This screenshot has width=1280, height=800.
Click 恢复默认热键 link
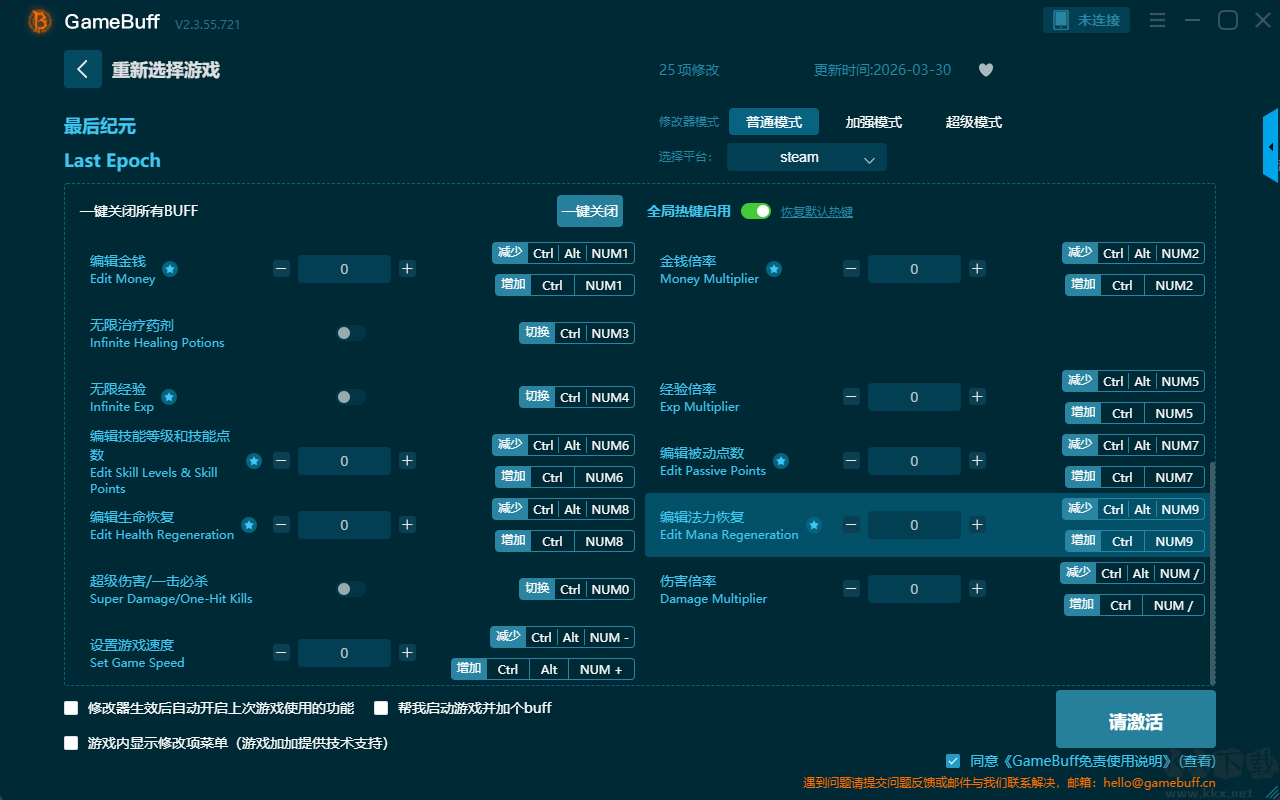tap(817, 212)
